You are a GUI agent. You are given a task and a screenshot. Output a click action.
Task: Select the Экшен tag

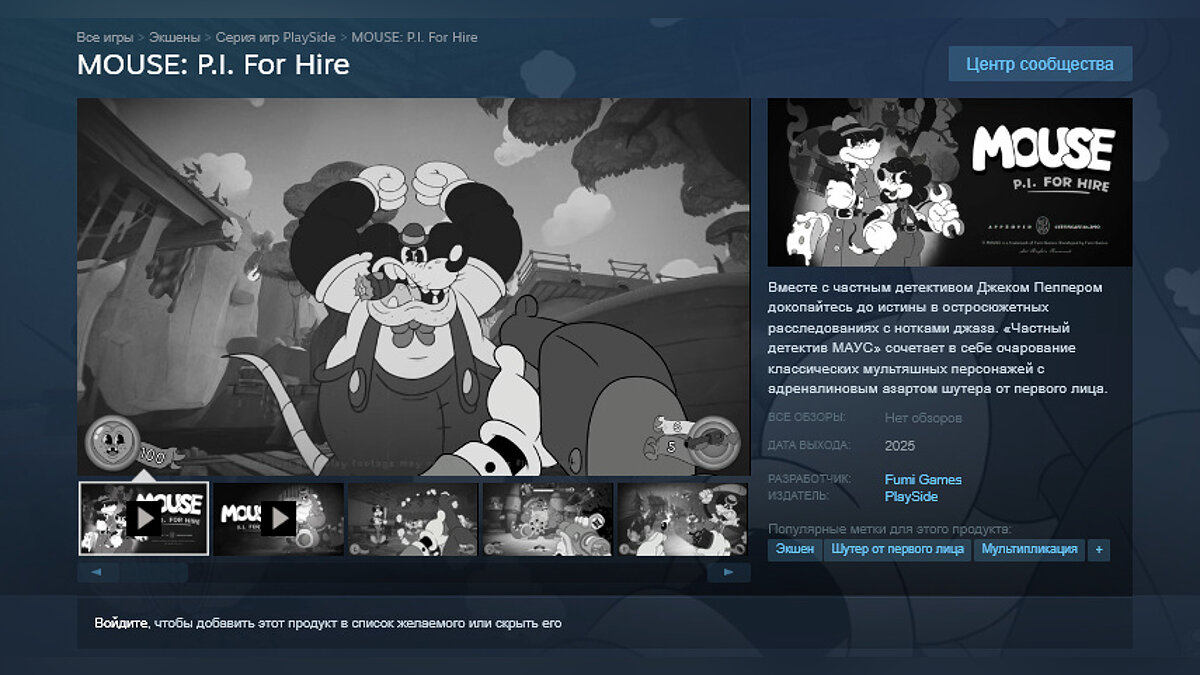(x=795, y=549)
